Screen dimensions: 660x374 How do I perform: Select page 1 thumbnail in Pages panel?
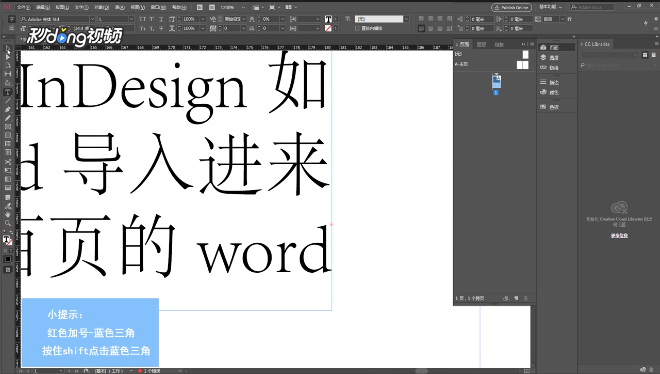tap(496, 81)
